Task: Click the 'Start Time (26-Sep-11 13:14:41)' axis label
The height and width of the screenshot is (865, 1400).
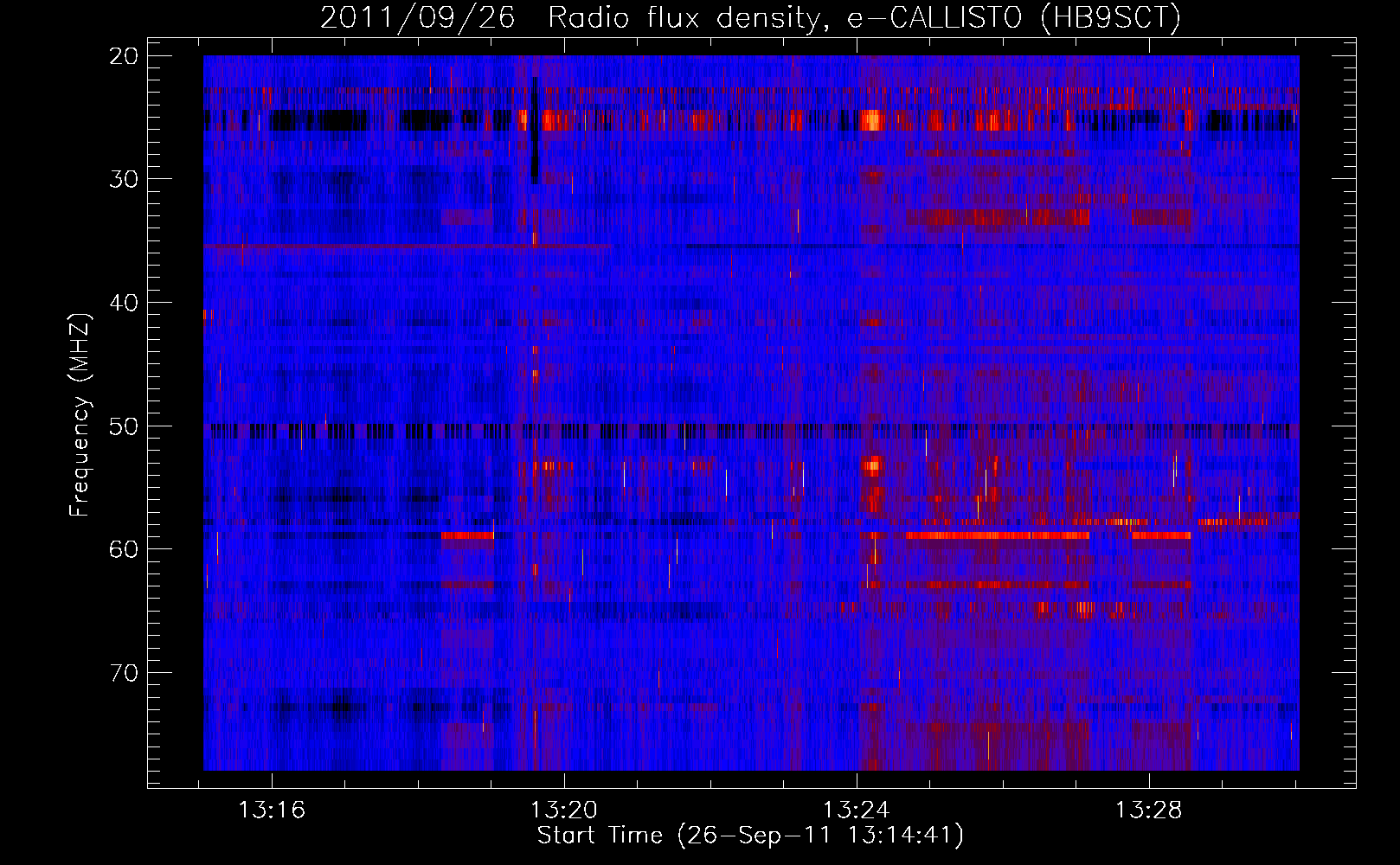Action: click(750, 836)
